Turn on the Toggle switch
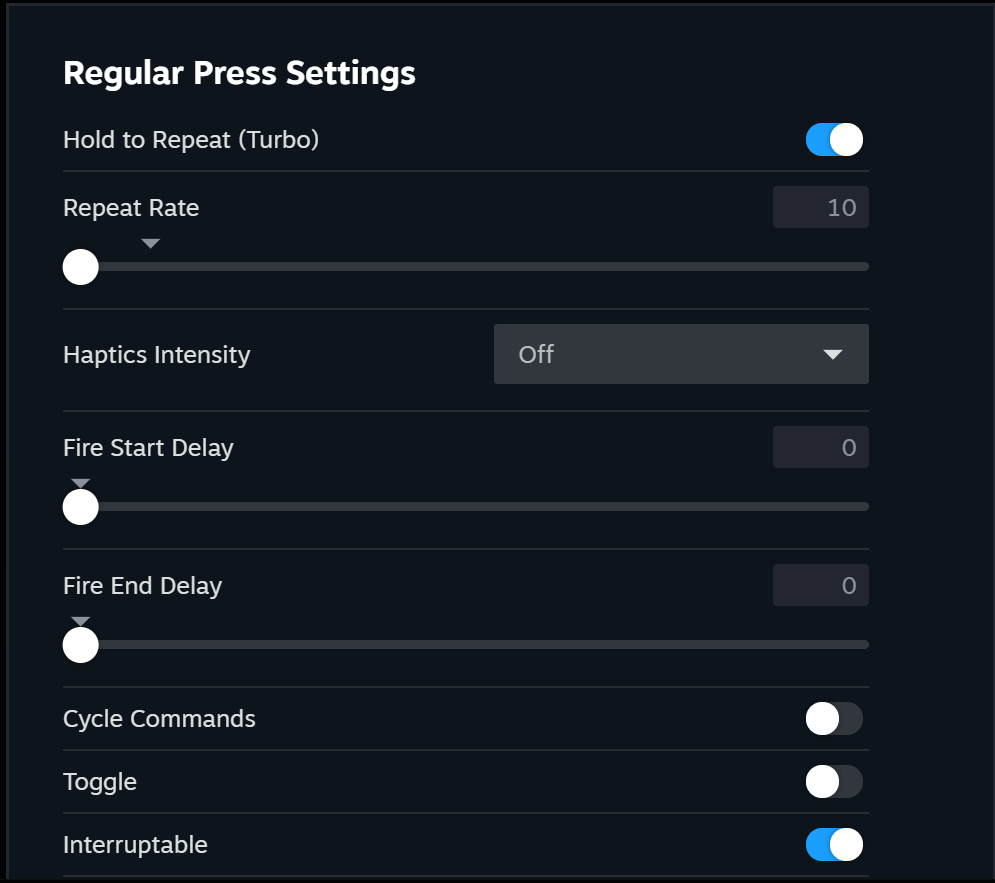This screenshot has height=883, width=995. coord(834,781)
